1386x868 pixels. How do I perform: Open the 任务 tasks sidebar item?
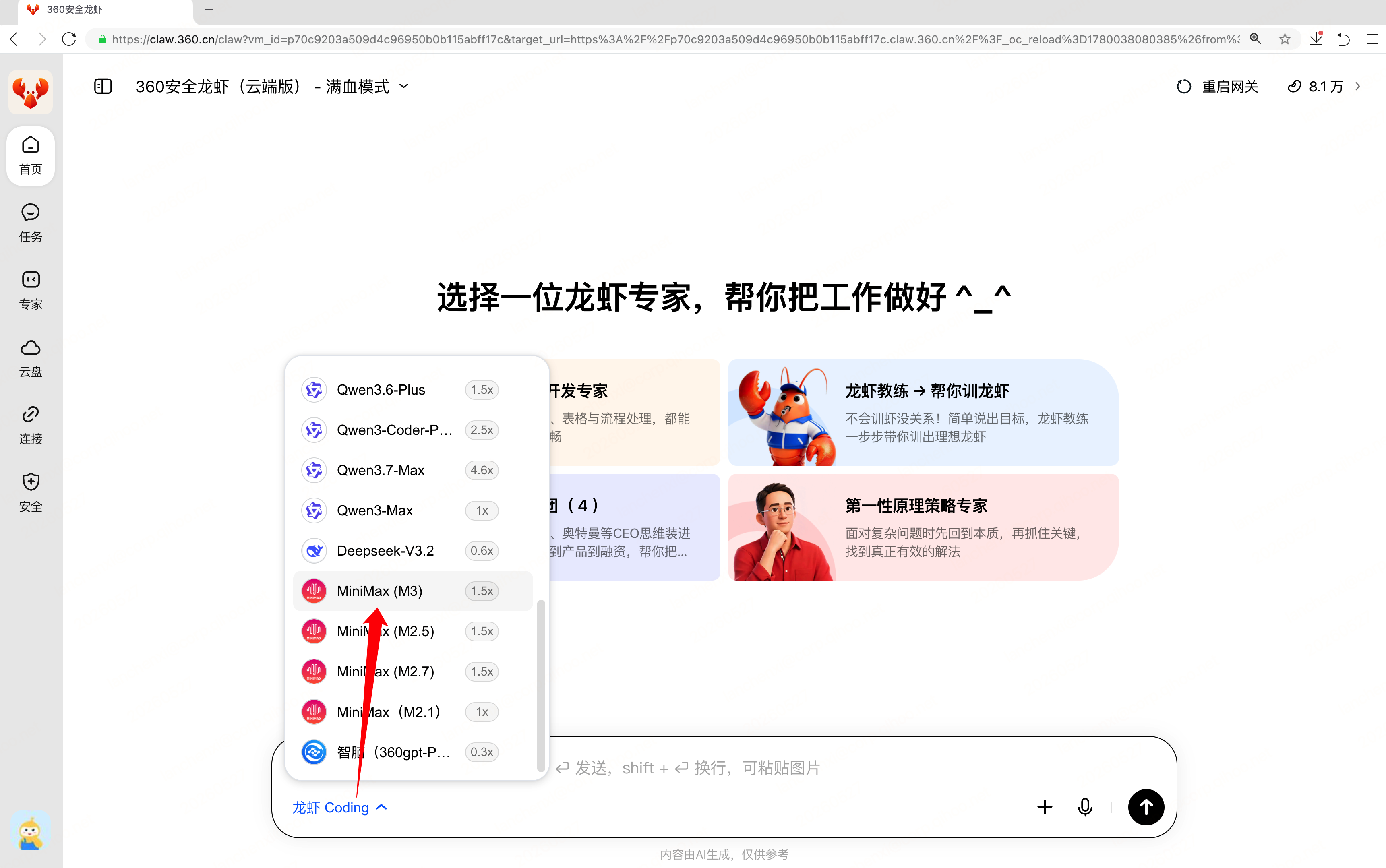31,223
